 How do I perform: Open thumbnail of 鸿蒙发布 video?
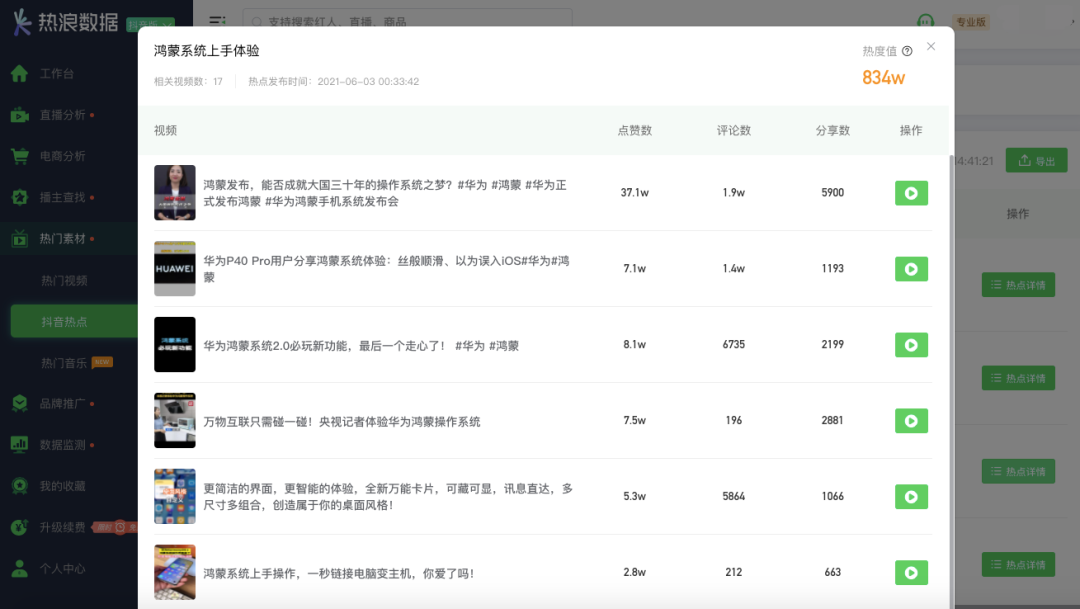click(x=174, y=193)
